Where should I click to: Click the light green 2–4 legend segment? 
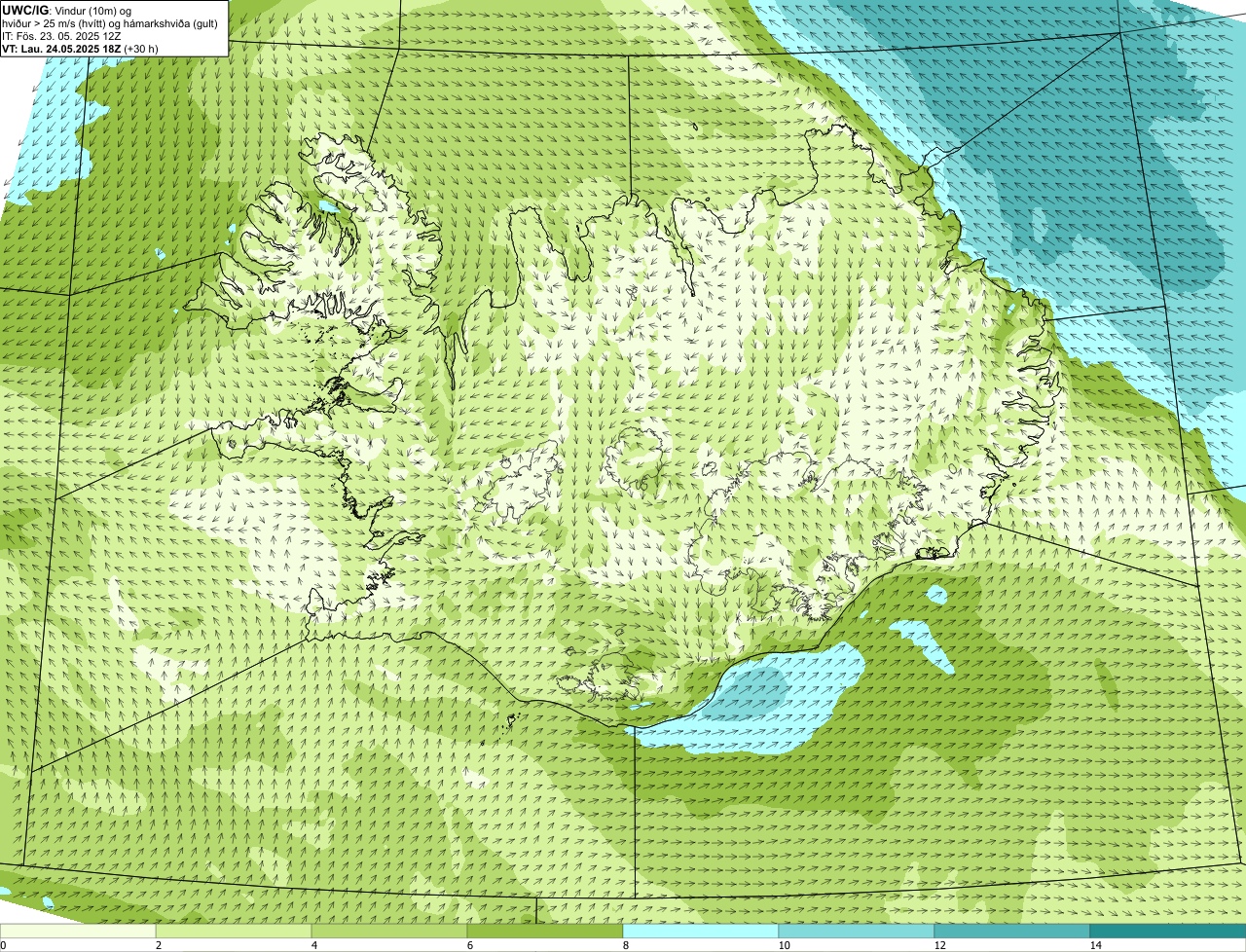[234, 931]
